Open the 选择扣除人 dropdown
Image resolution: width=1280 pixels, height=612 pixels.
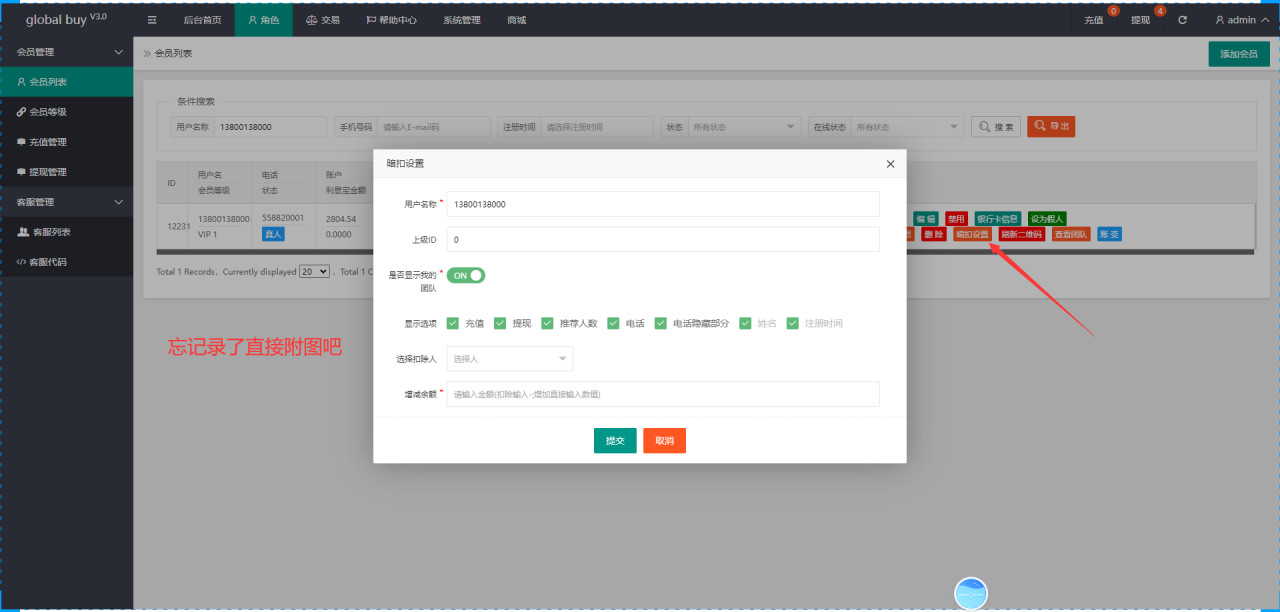click(x=510, y=359)
